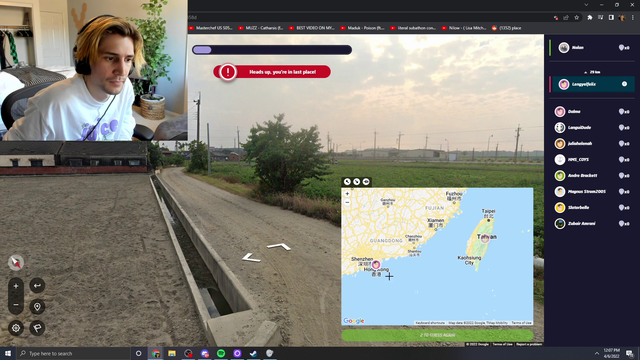Click the first map size control icon
640x360 pixels.
tap(347, 182)
